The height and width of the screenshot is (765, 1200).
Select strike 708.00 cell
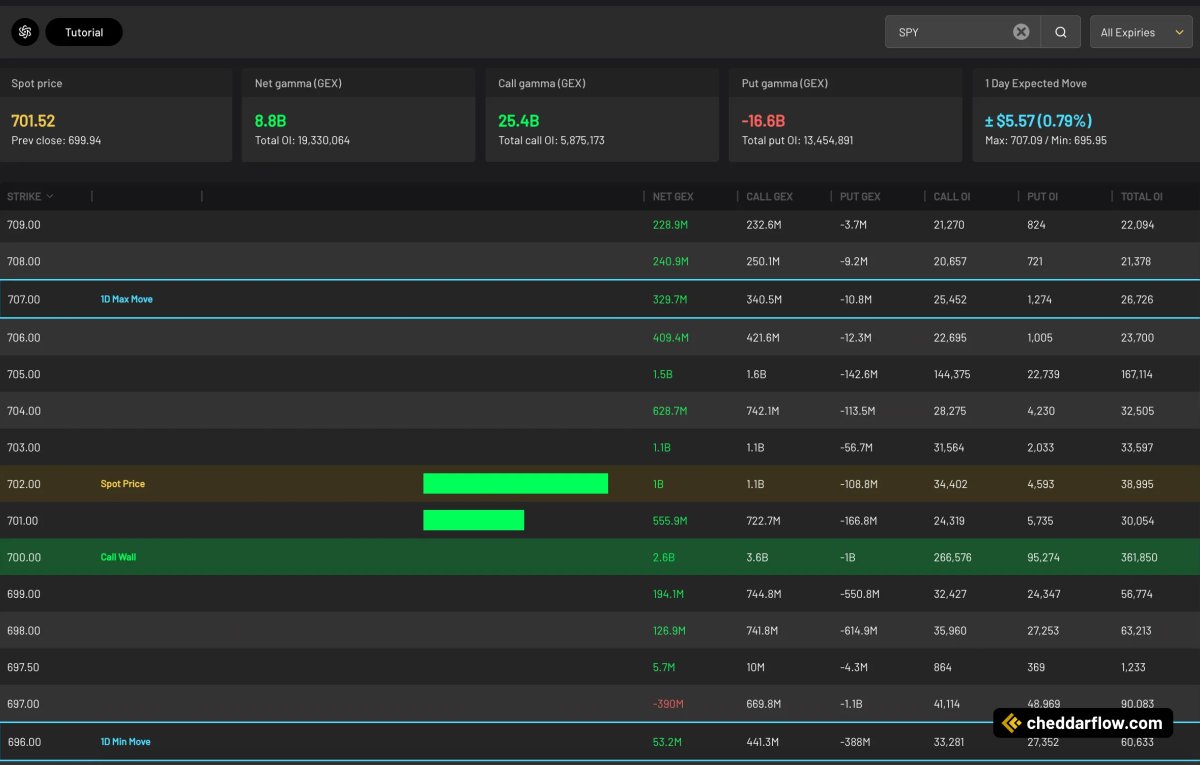point(24,261)
